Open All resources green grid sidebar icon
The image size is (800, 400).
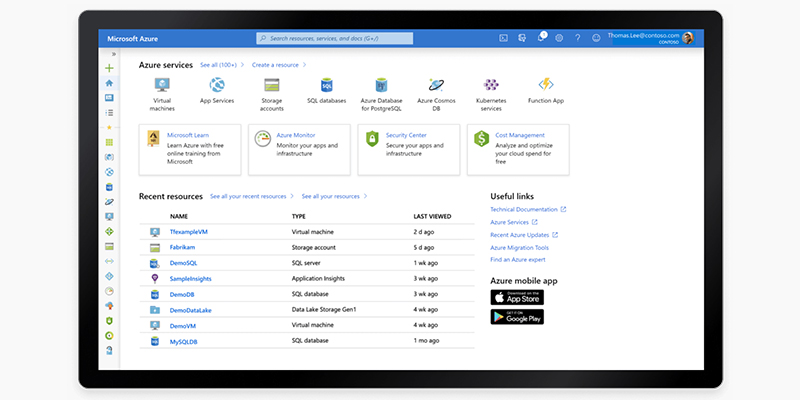click(x=109, y=142)
